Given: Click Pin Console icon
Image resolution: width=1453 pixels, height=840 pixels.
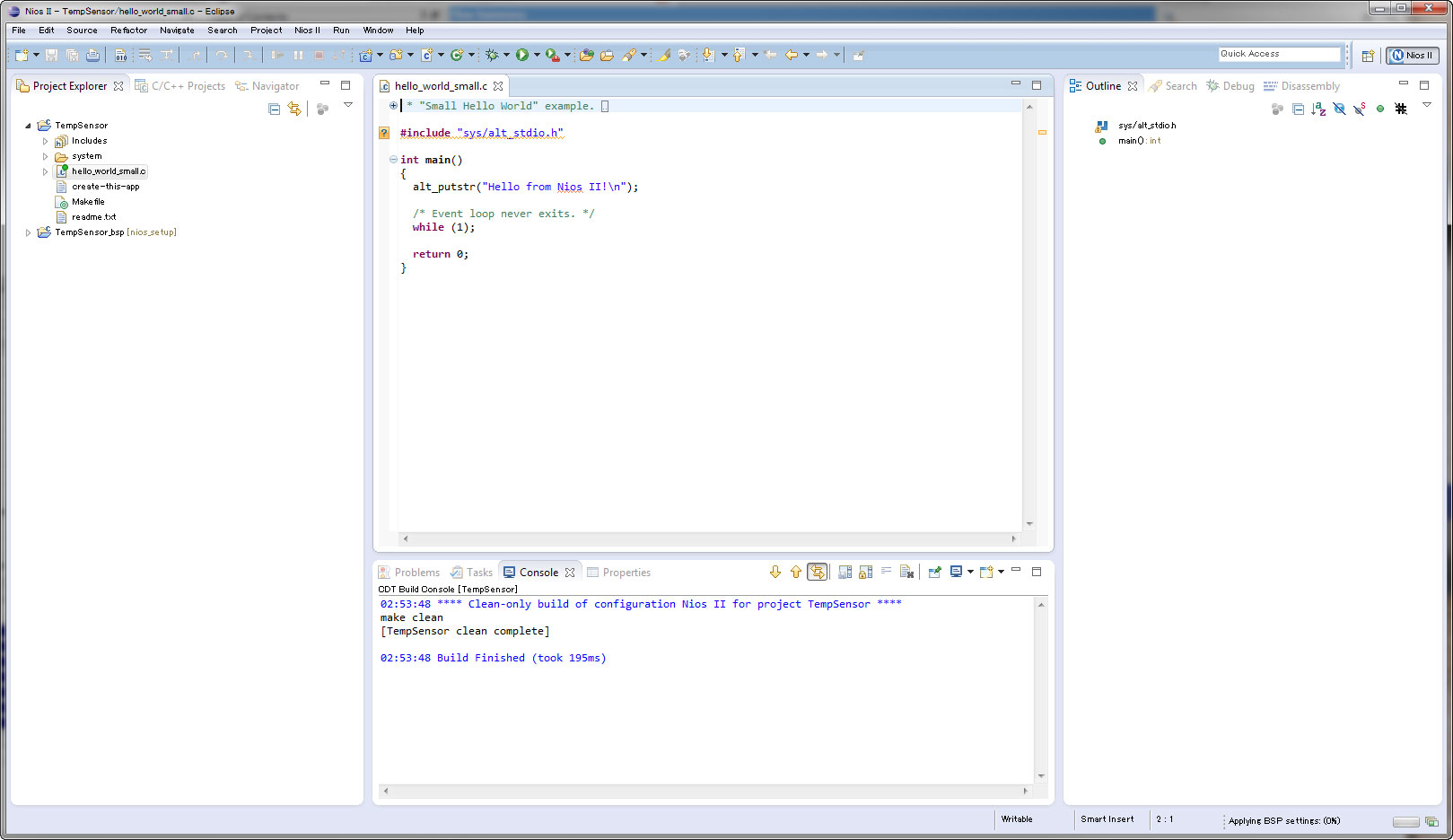Looking at the screenshot, I should click(934, 572).
